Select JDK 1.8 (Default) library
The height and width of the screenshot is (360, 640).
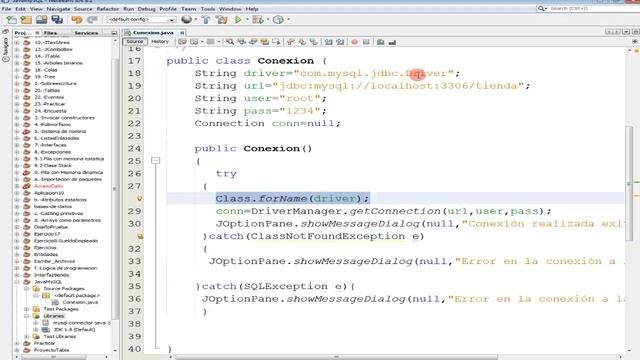pyautogui.click(x=74, y=330)
